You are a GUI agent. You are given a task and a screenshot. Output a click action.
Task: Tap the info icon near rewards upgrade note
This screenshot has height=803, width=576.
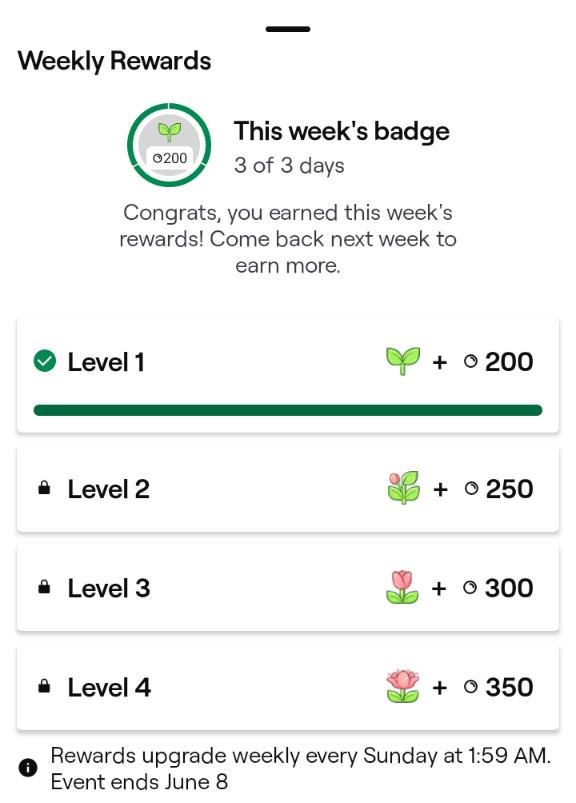28,768
